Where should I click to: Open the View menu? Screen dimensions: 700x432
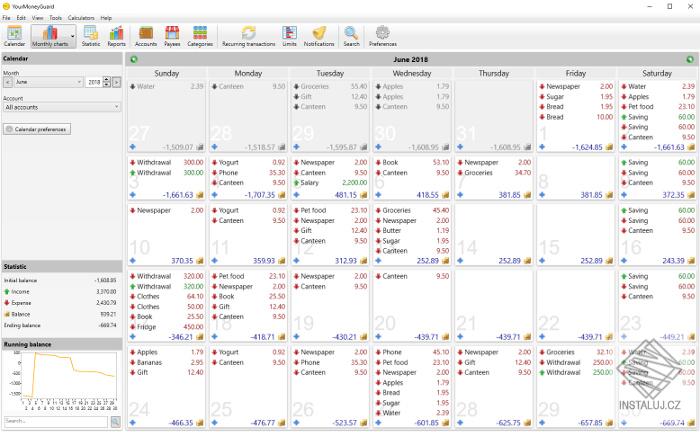click(x=38, y=18)
